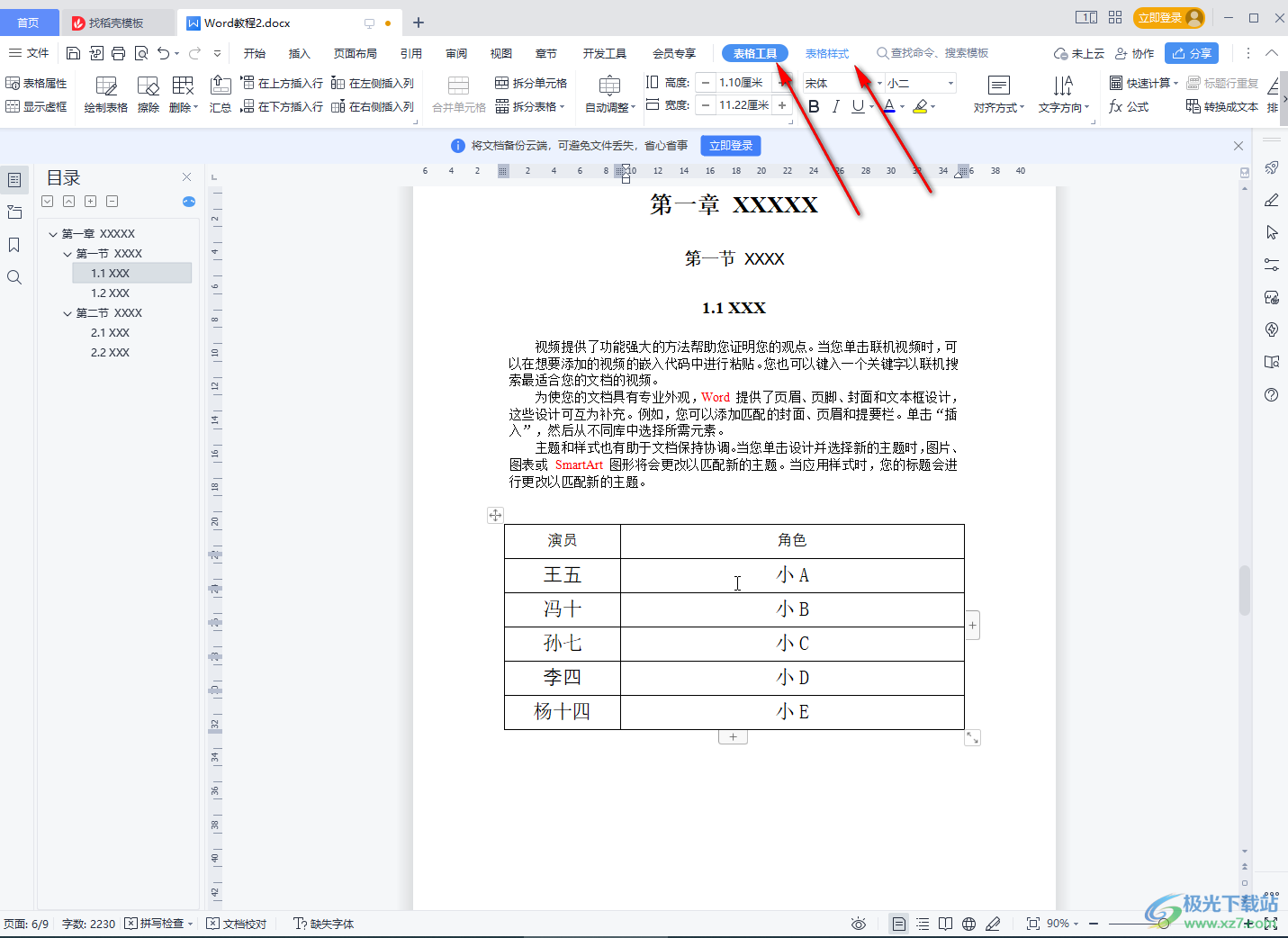
Task: Toggle 显示虚框 show gridlines
Action: click(37, 106)
